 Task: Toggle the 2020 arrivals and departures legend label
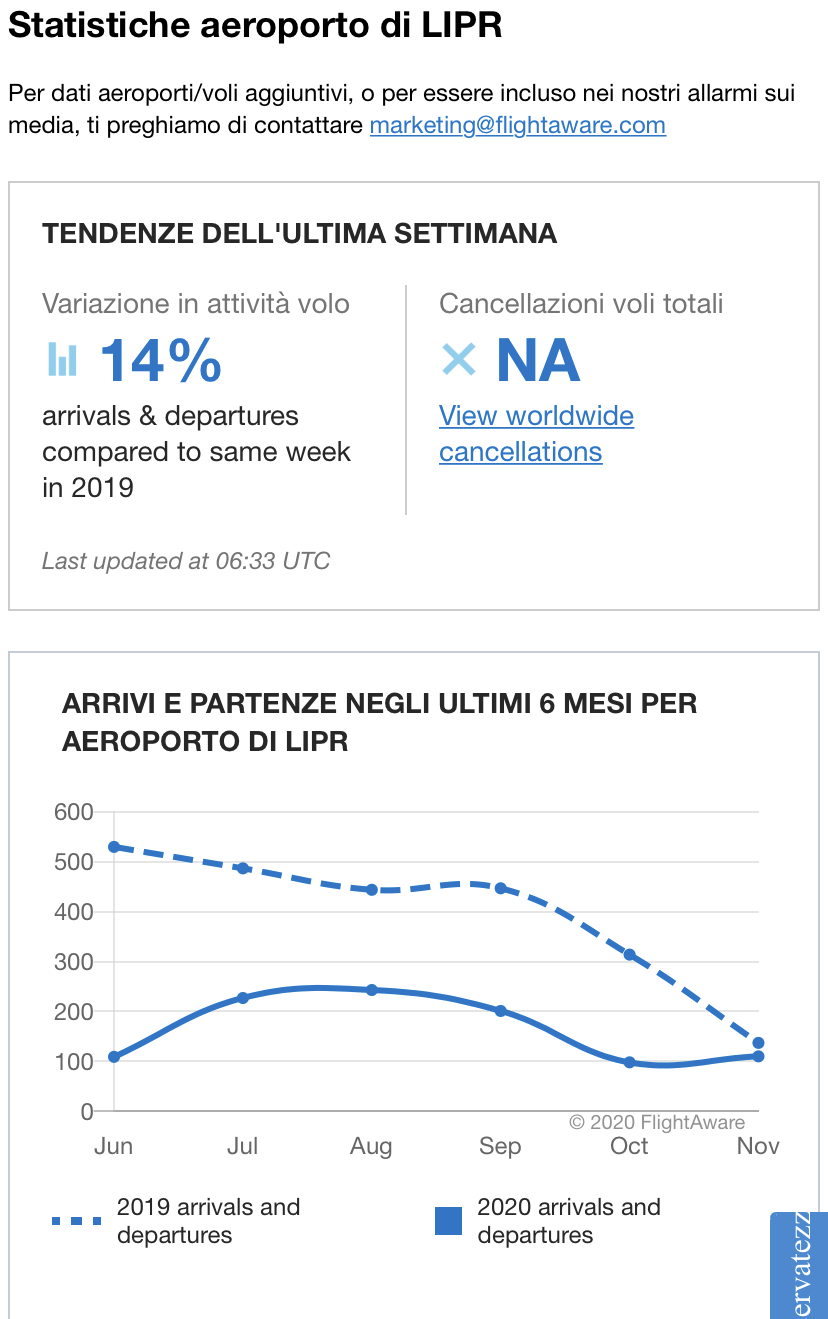coord(568,1221)
